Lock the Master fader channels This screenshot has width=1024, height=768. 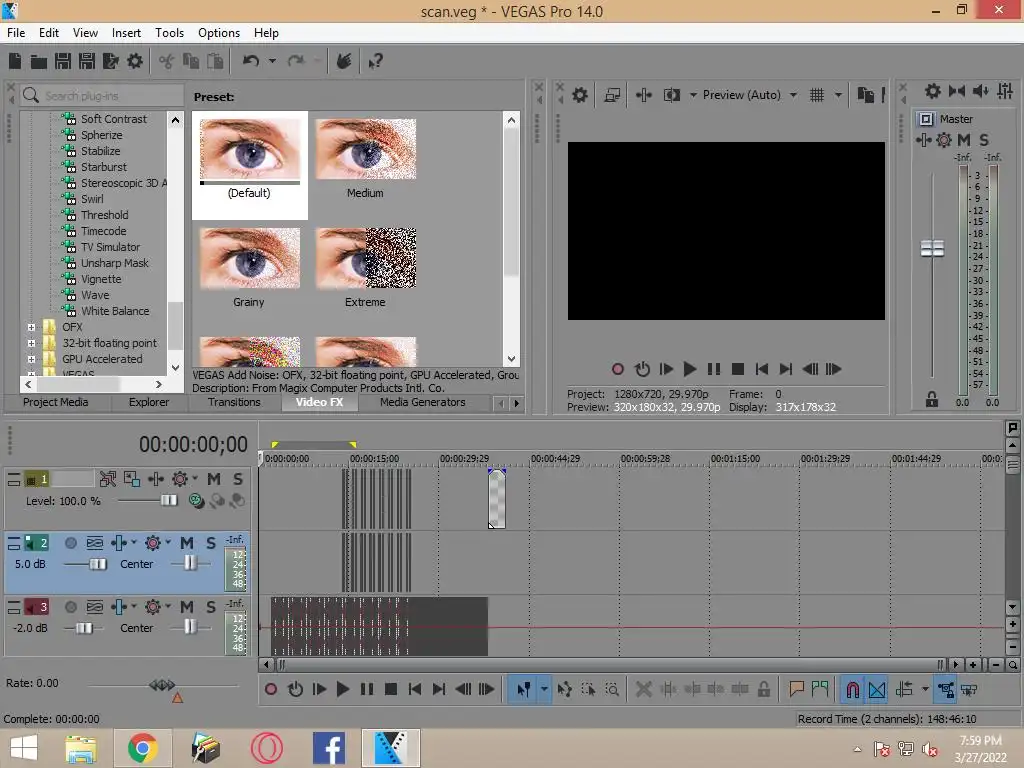coord(932,399)
